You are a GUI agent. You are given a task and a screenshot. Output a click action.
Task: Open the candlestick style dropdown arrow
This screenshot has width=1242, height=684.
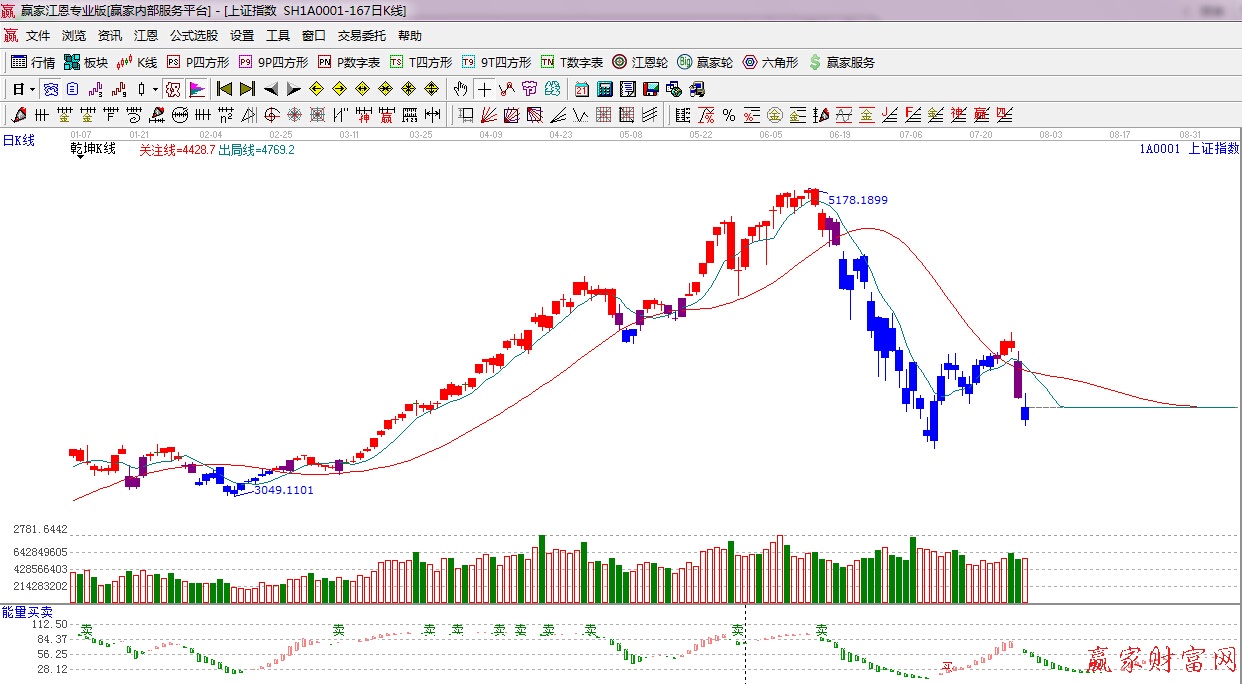pyautogui.click(x=155, y=89)
